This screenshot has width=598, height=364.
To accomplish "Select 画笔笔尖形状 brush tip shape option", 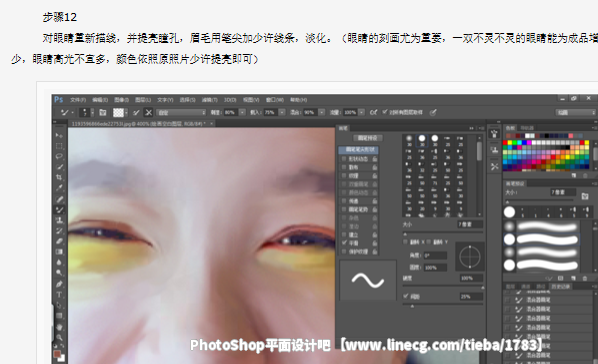I will [359, 150].
